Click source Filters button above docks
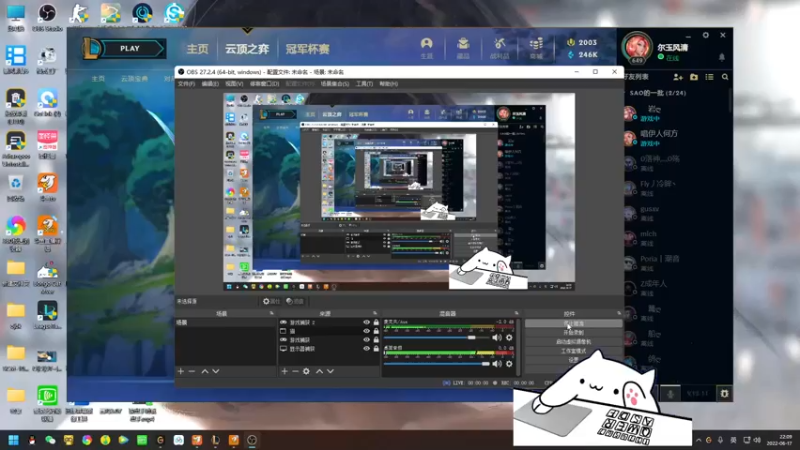 [x=295, y=302]
